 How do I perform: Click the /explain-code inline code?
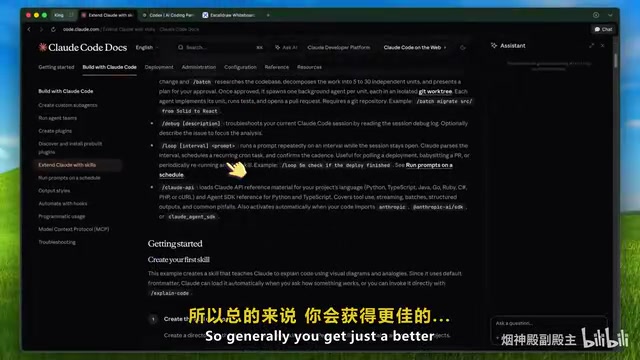pyautogui.click(x=169, y=293)
